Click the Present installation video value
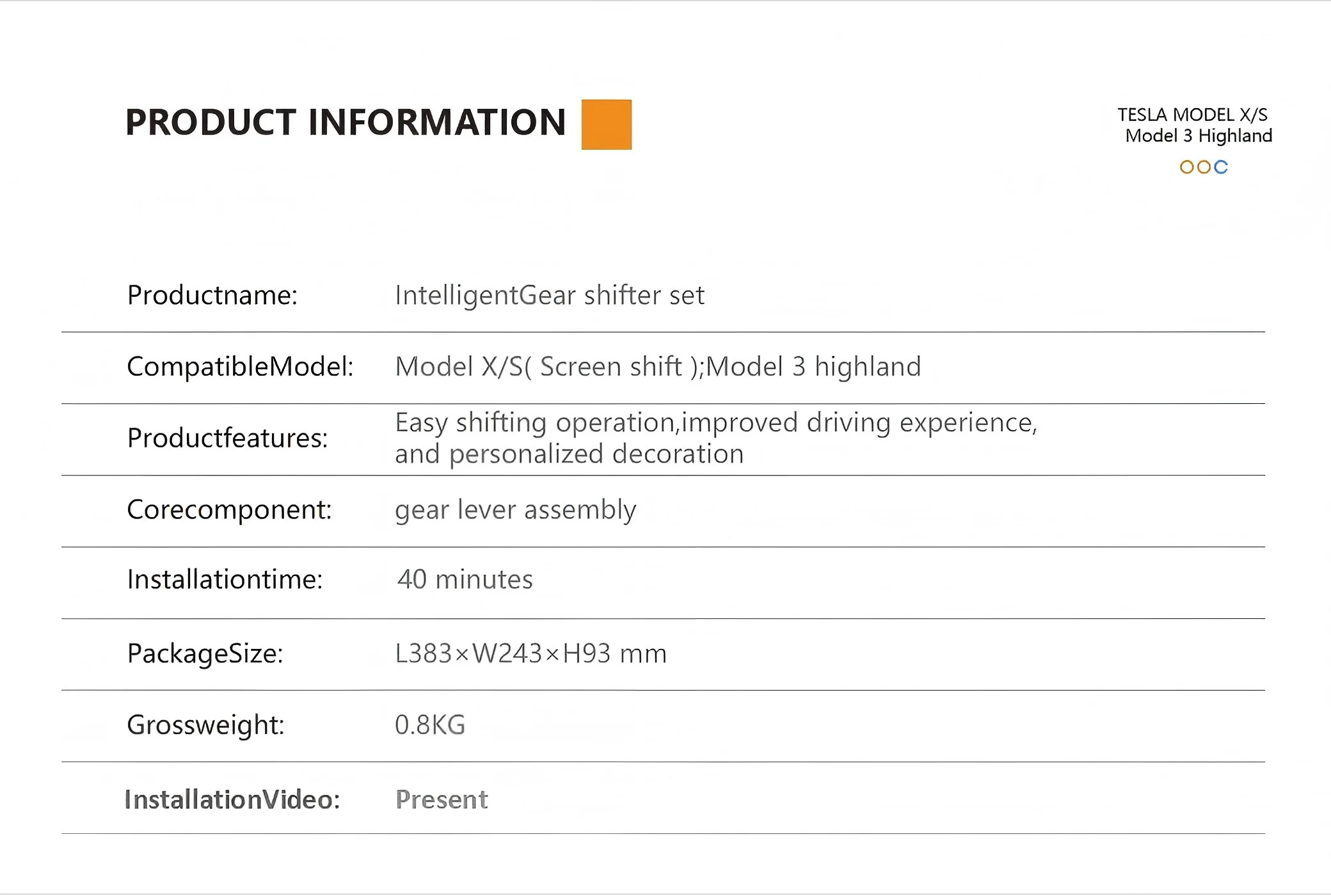Image resolution: width=1331 pixels, height=896 pixels. [442, 799]
